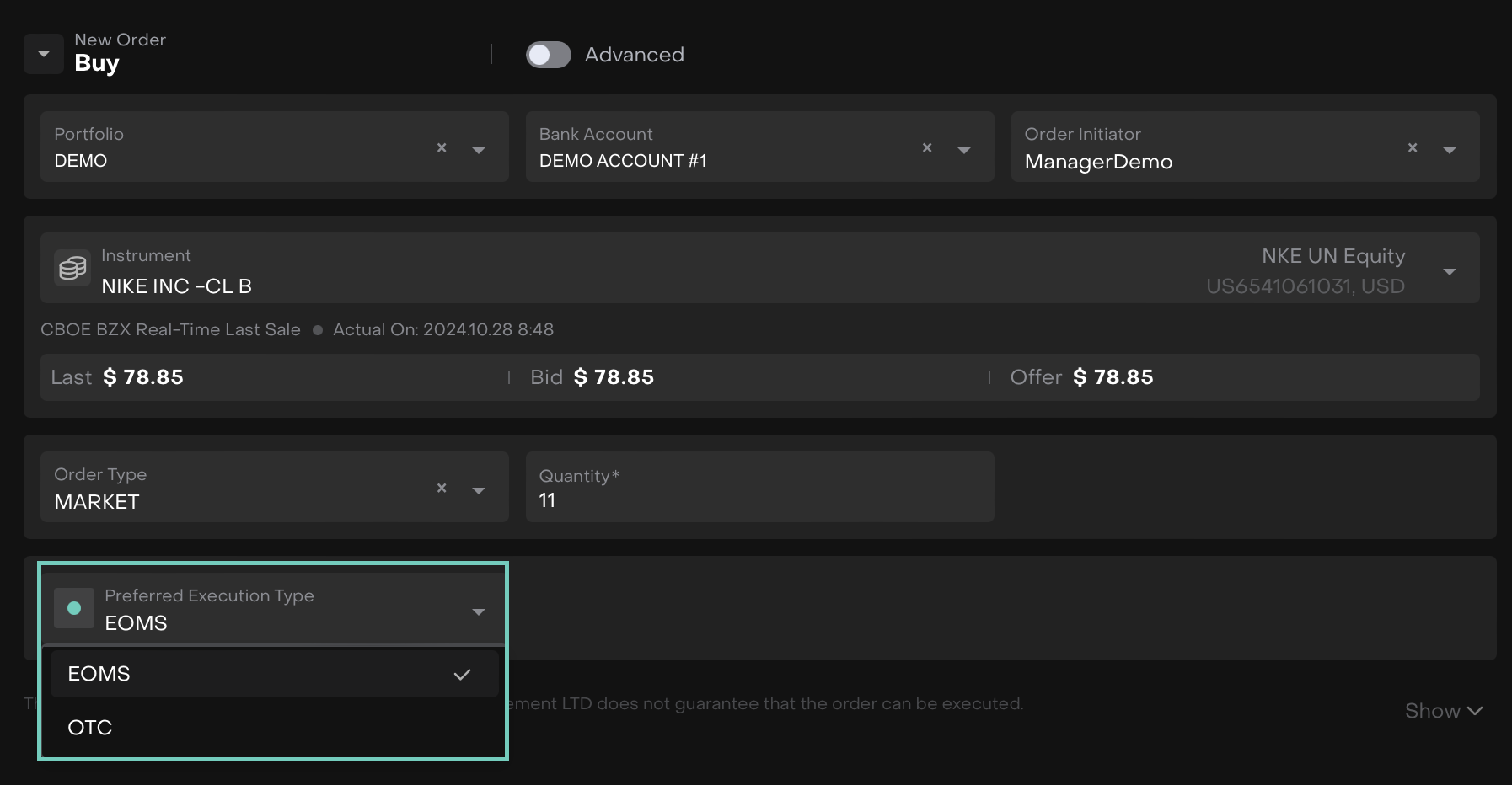
Task: Click the Offer price $ 78.85
Action: pyautogui.click(x=1113, y=377)
